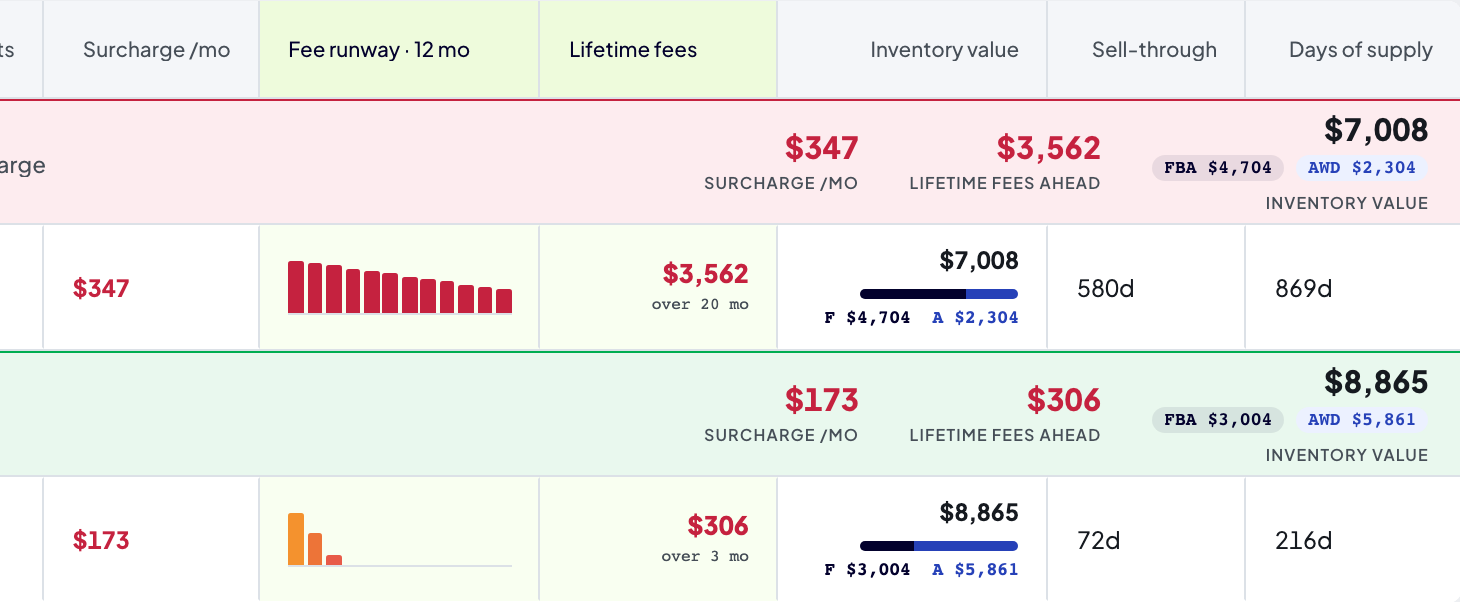Click the FBA $4,704 badge
This screenshot has width=1460, height=602.
[x=1218, y=168]
